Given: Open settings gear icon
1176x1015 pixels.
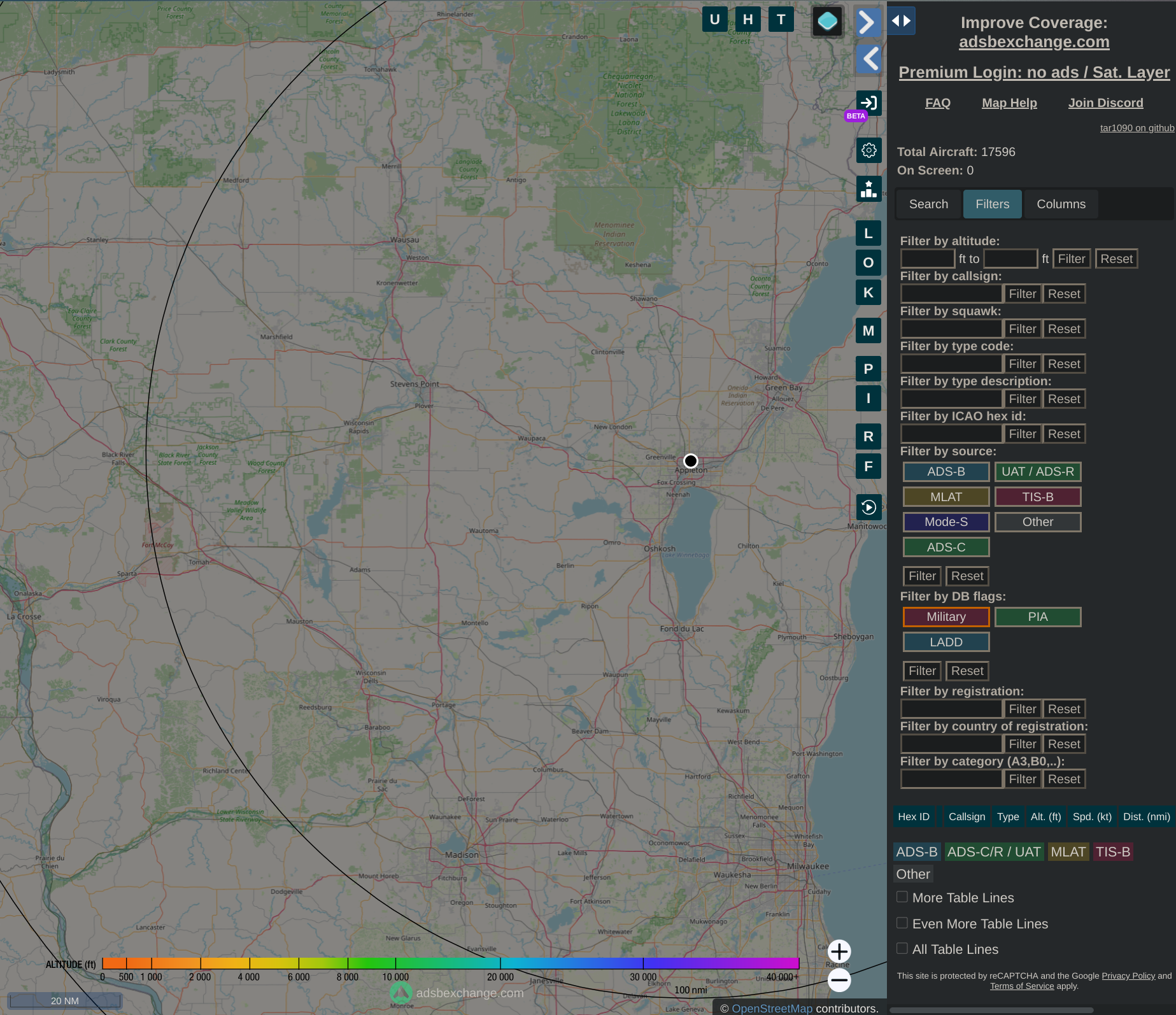Looking at the screenshot, I should coord(868,150).
